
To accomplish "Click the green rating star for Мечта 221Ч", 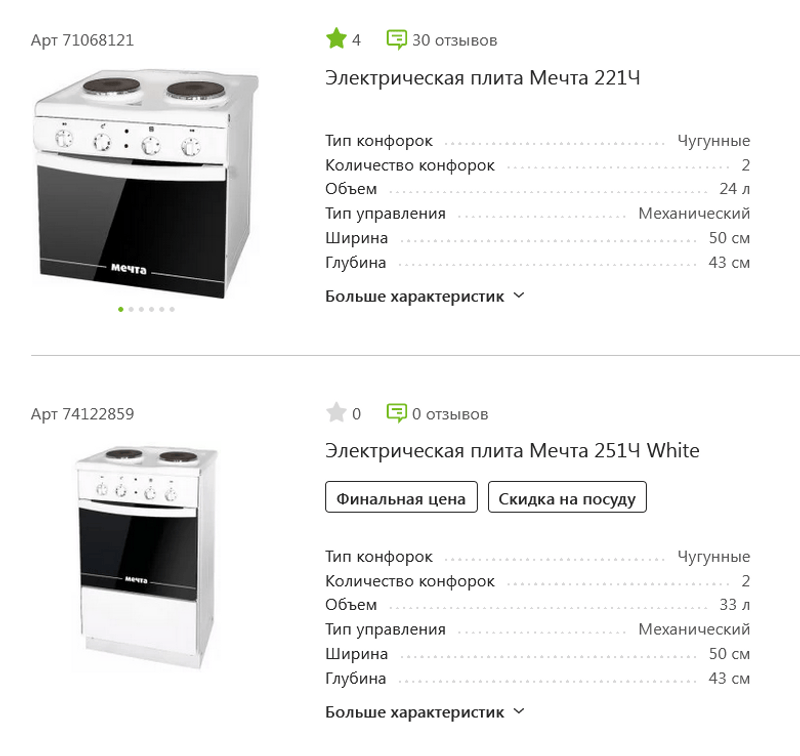I will (336, 39).
